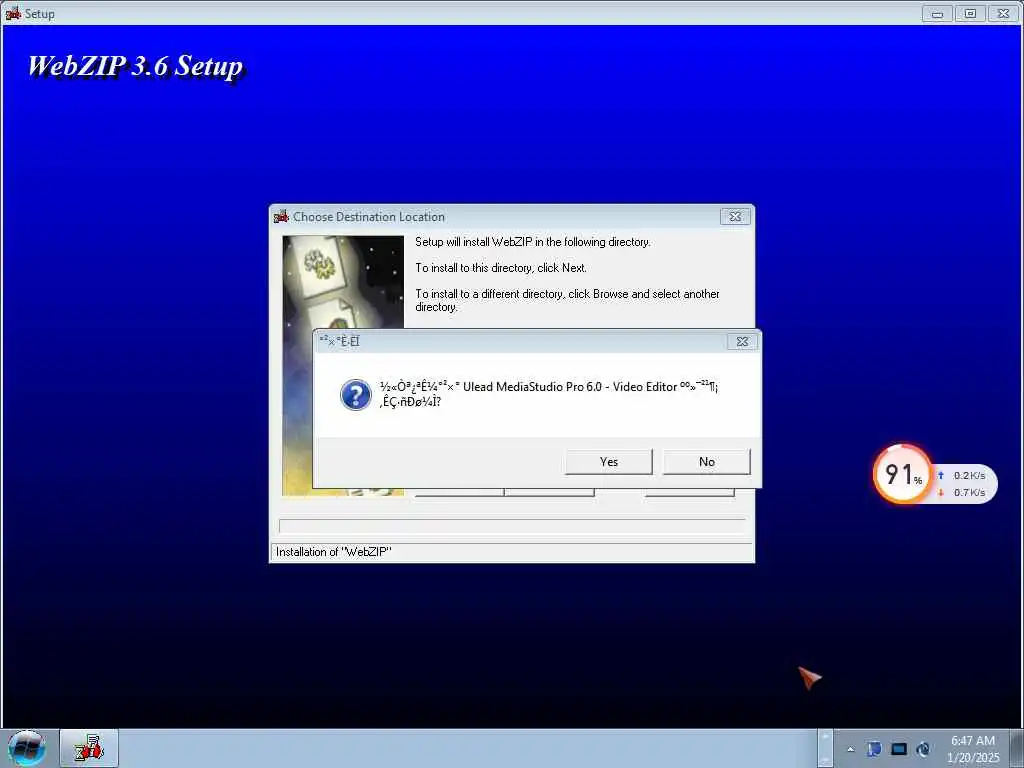Click the blue shield tray icon
This screenshot has height=768, width=1024.
pos(874,749)
